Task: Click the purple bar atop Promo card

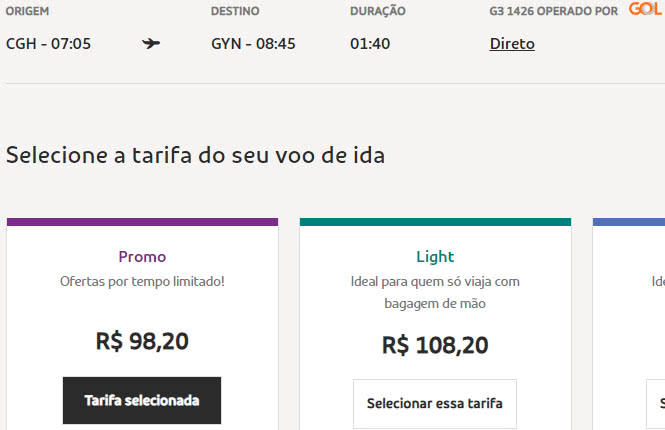Action: [x=142, y=222]
